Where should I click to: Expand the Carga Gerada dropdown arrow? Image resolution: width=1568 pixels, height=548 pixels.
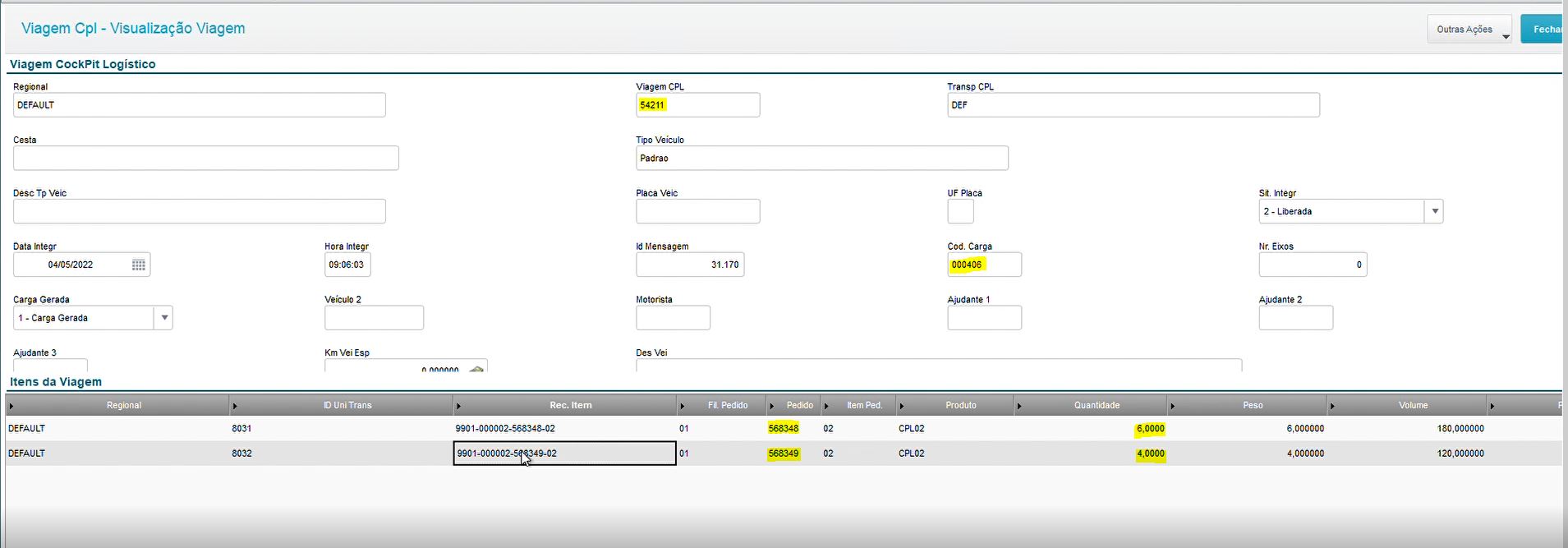[x=163, y=318]
